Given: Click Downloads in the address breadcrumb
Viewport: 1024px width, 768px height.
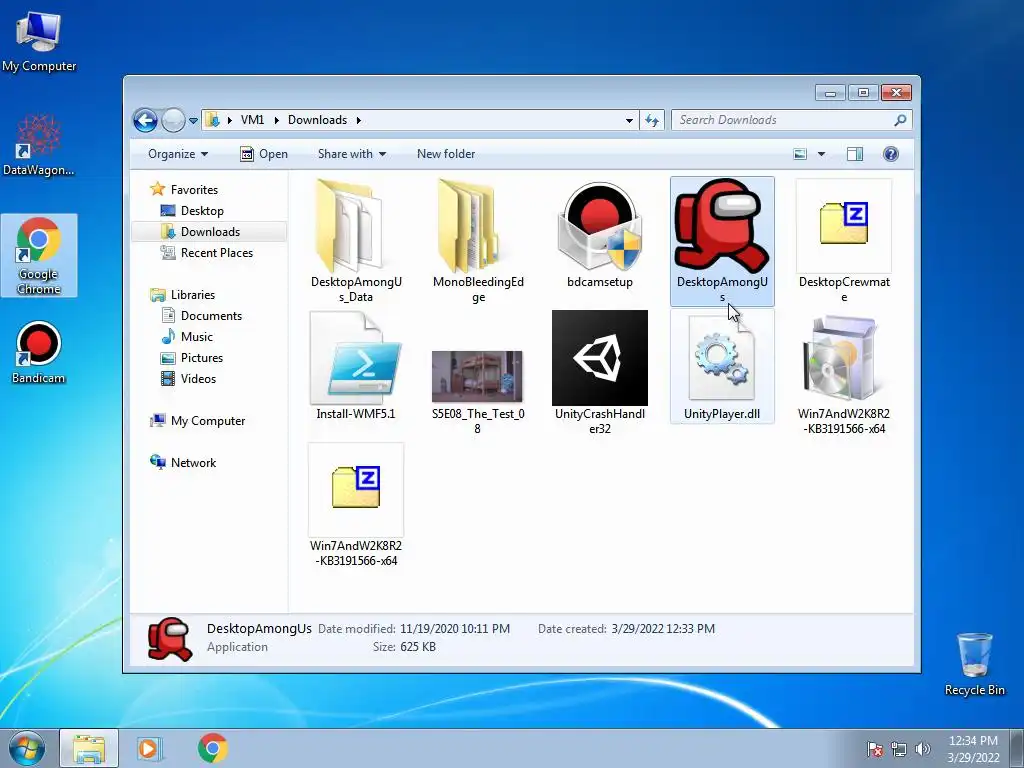Looking at the screenshot, I should (x=317, y=120).
